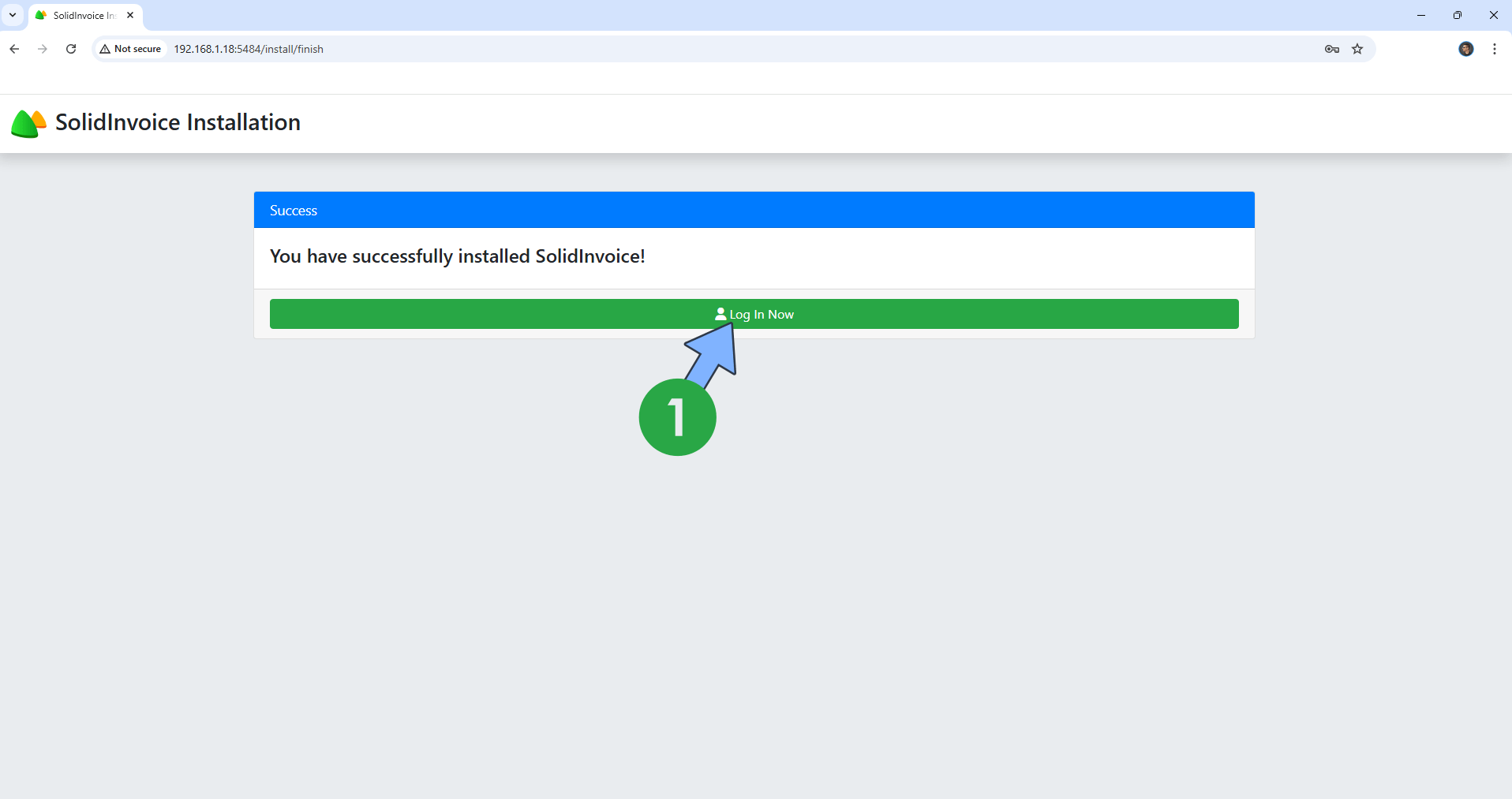Viewport: 1512px width, 799px height.
Task: Close the SolidInvoice tab
Action: pyautogui.click(x=130, y=15)
